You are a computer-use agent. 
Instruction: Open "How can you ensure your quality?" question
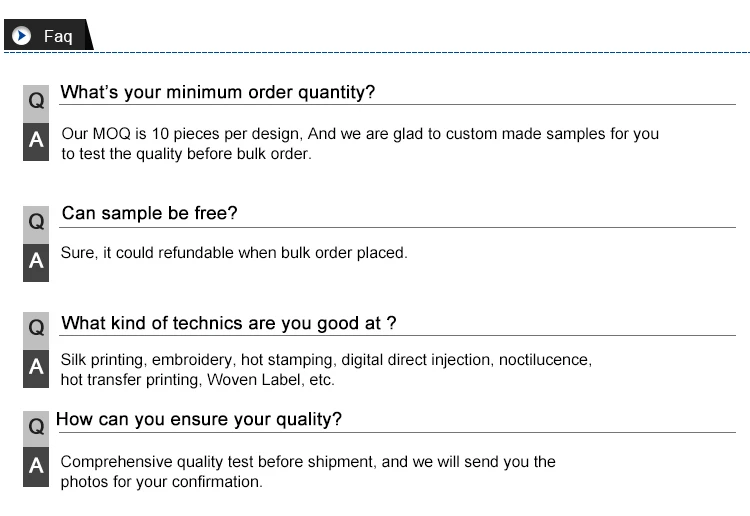[x=199, y=419]
